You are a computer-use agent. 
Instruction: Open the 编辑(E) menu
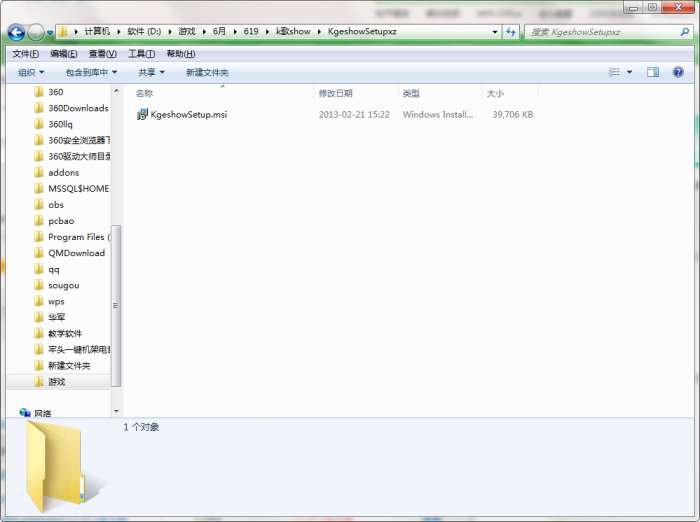pos(63,54)
